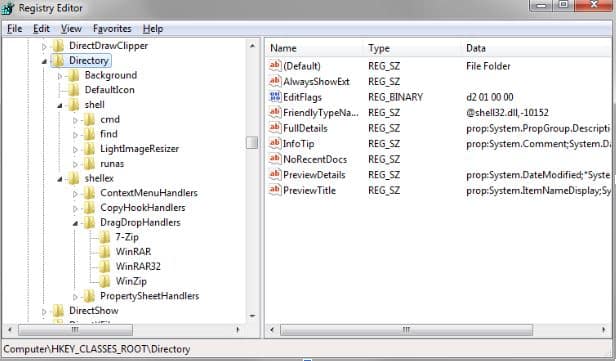Click the runas folder icon
The height and width of the screenshot is (361, 616).
pyautogui.click(x=90, y=164)
